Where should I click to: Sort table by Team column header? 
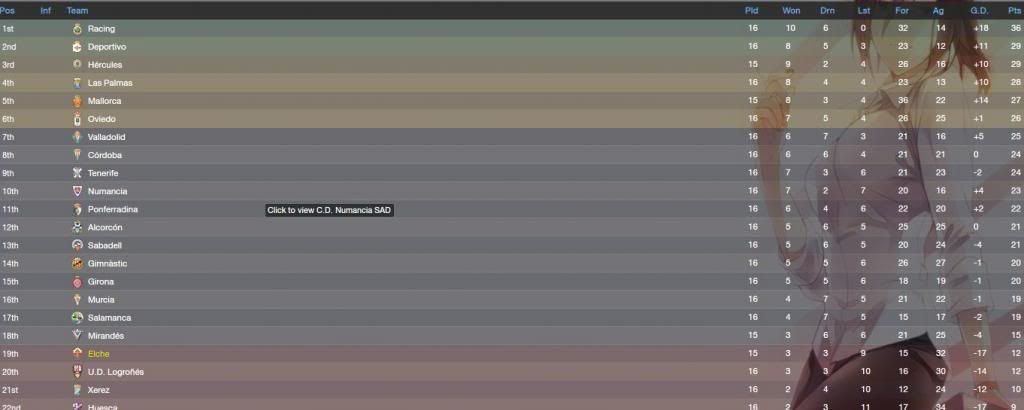pyautogui.click(x=77, y=10)
